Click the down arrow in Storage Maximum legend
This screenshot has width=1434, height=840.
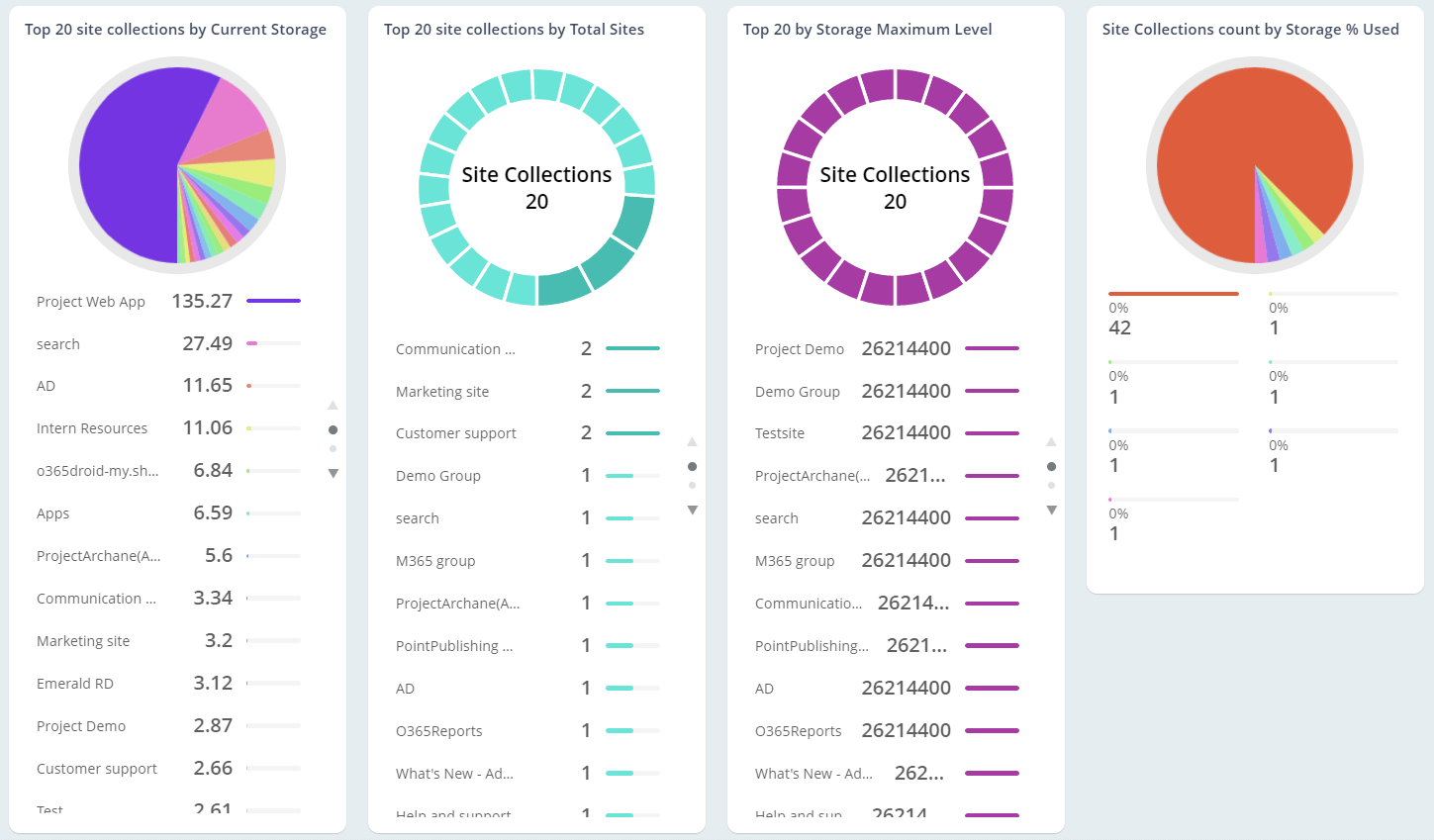(1052, 510)
